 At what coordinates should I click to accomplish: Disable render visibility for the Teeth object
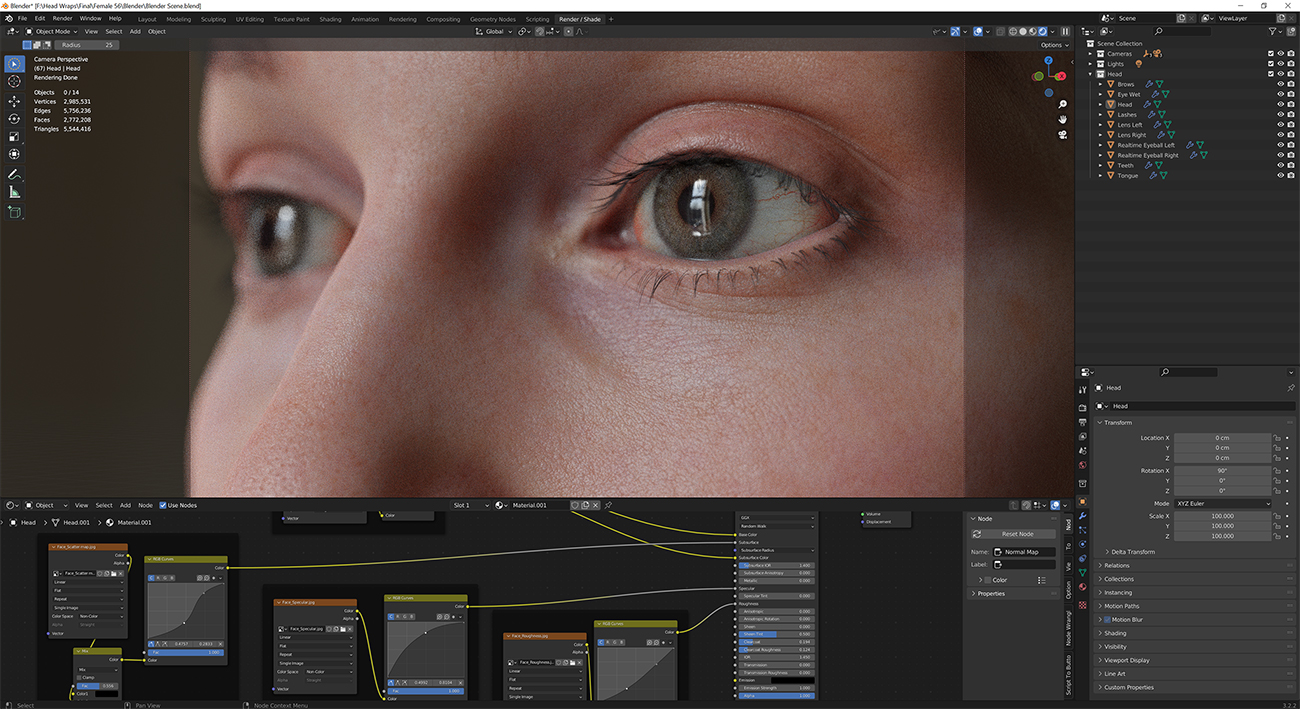(x=1291, y=165)
